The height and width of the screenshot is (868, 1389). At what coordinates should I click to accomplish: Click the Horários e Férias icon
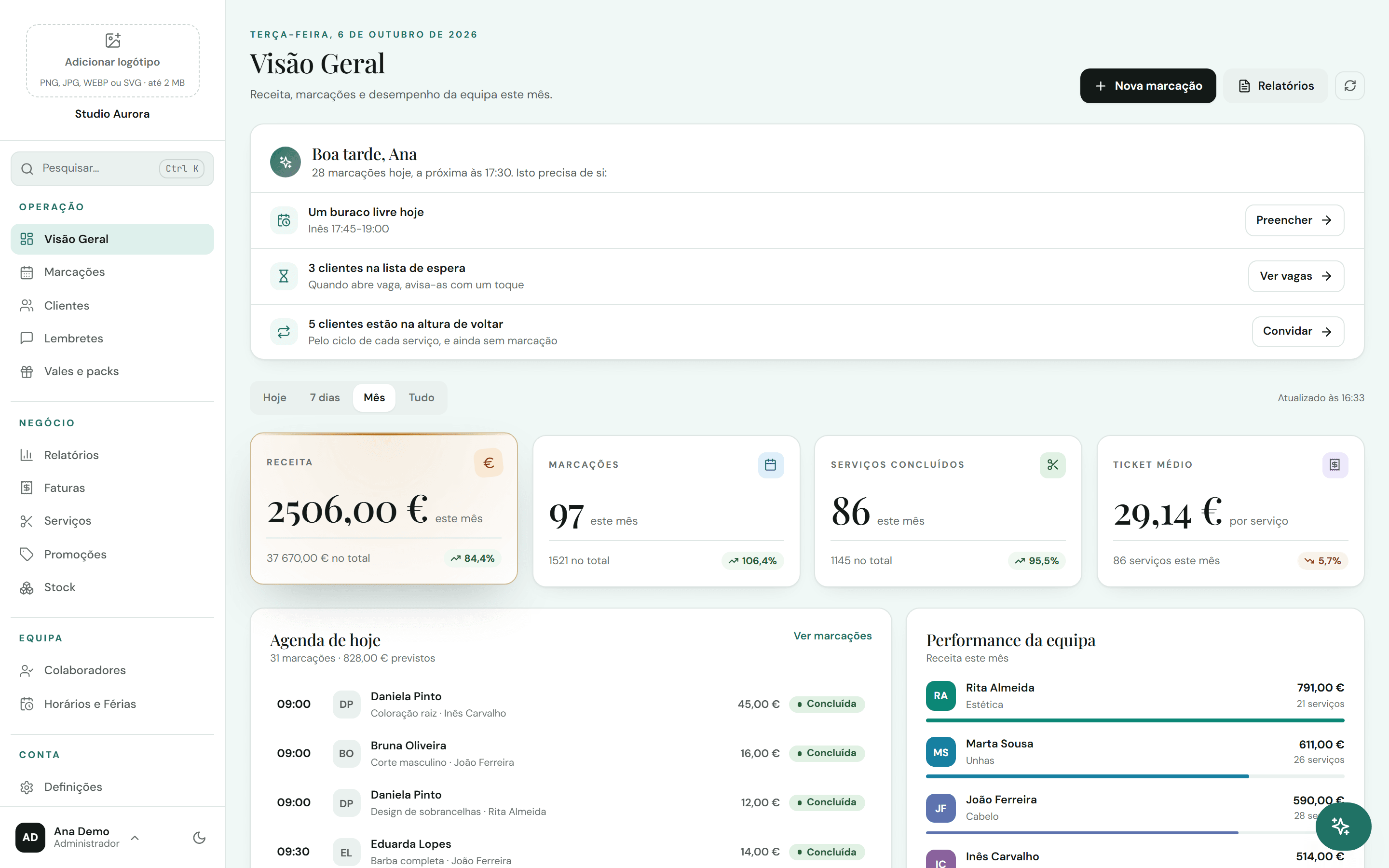(x=27, y=704)
